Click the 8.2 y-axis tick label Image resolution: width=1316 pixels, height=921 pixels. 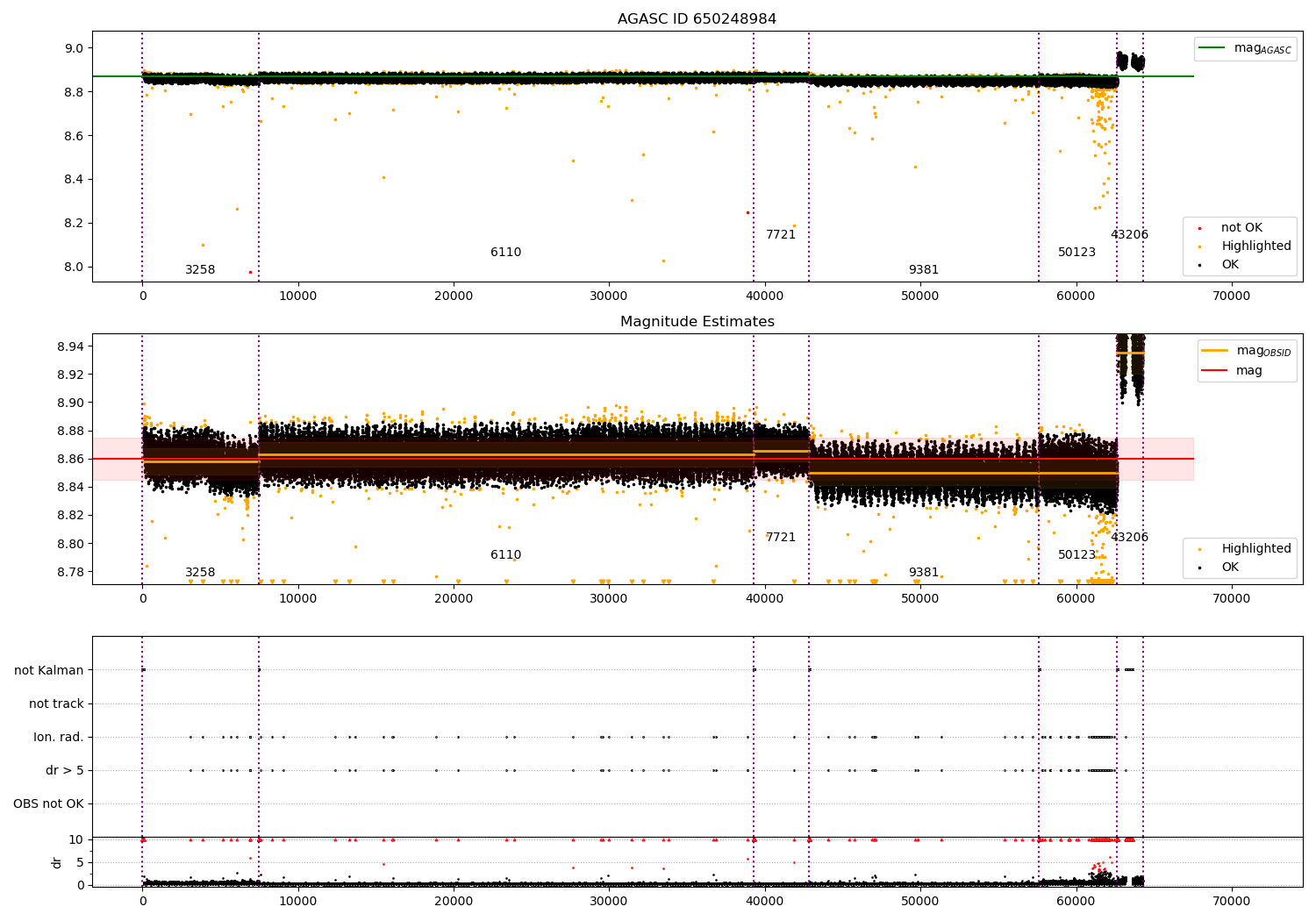coord(74,224)
